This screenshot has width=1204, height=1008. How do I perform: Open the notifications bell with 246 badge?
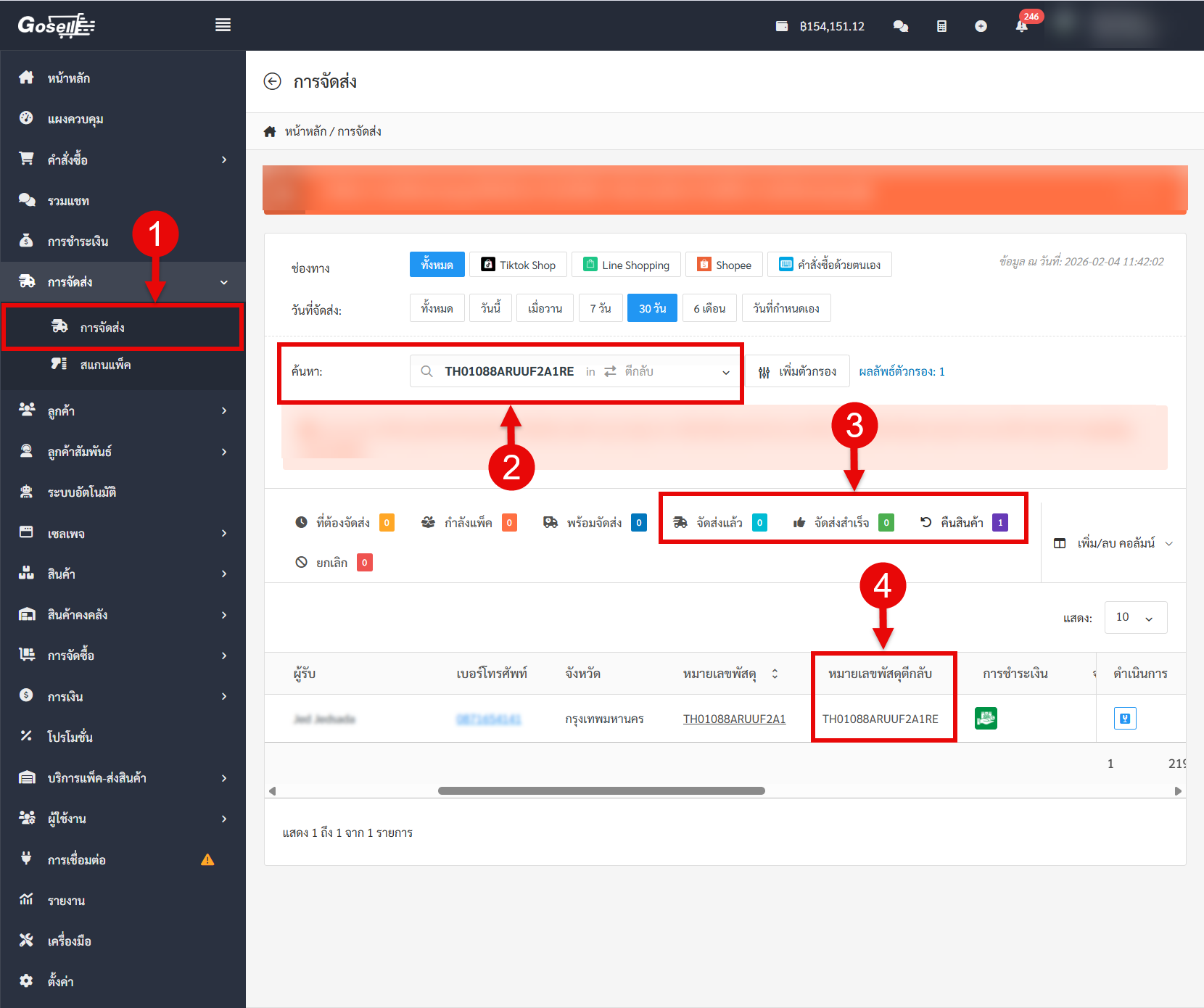point(1021,26)
